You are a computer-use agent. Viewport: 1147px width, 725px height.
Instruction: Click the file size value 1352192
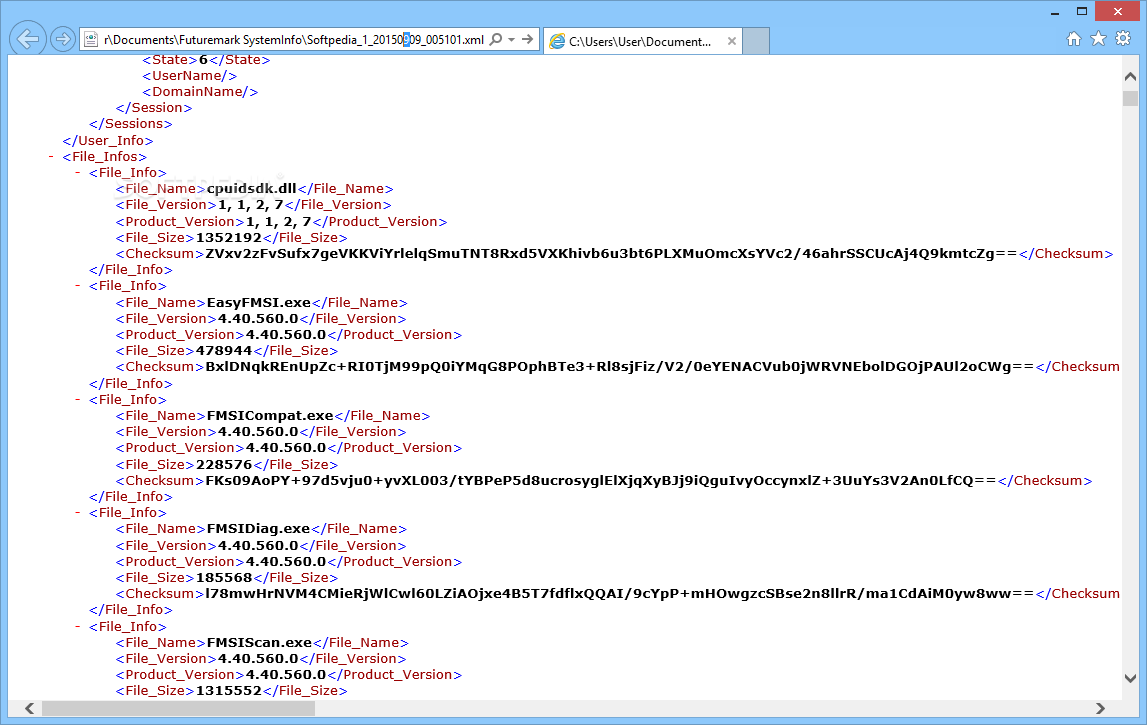[229, 238]
